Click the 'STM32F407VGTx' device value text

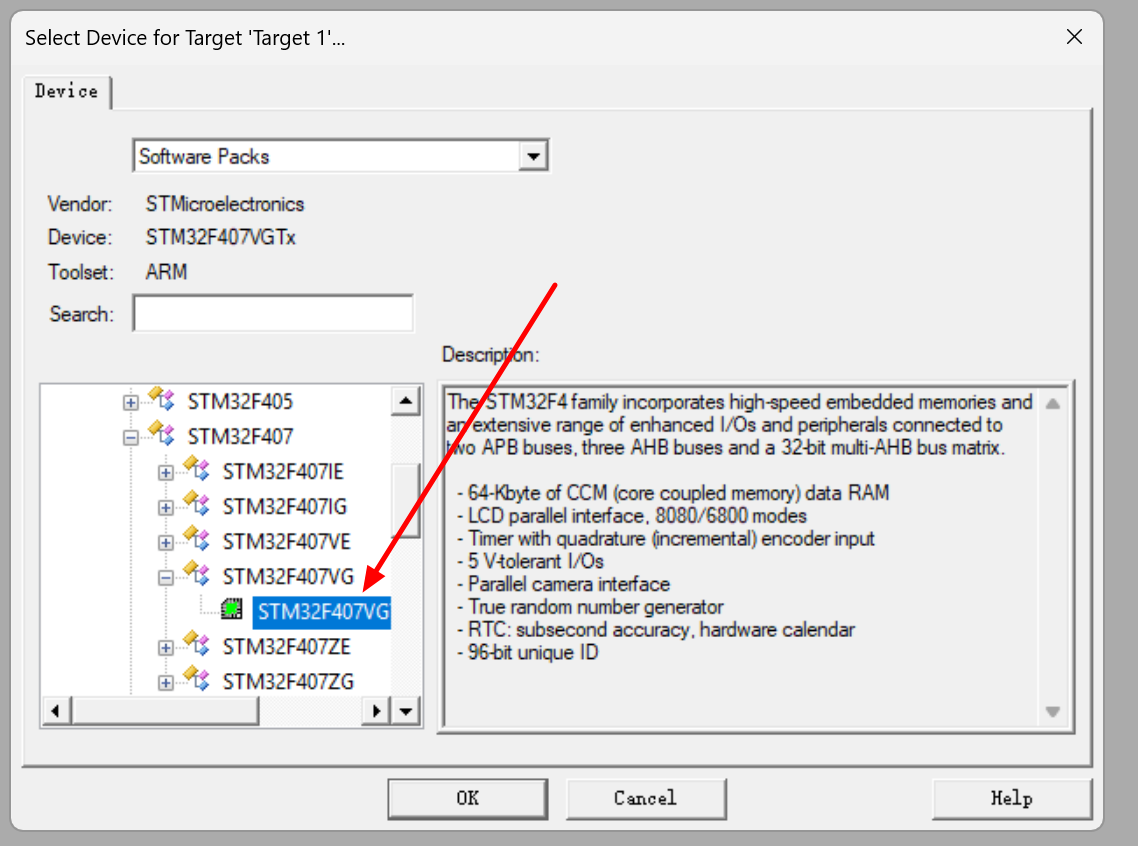[221, 237]
